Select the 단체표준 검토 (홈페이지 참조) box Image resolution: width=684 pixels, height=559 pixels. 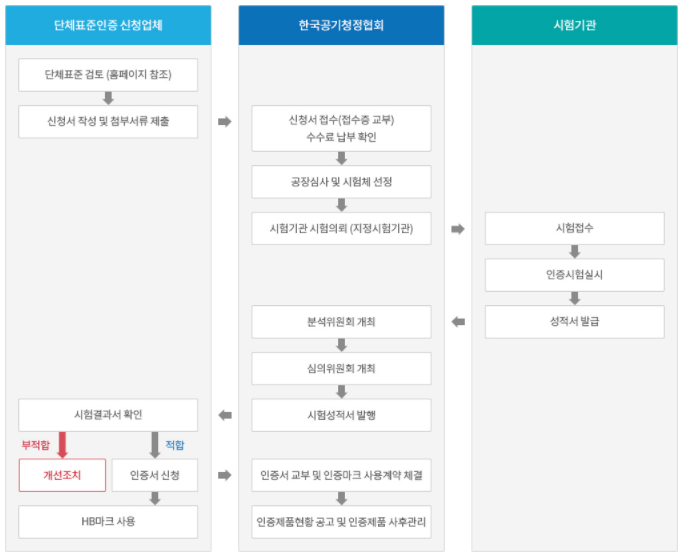108,75
